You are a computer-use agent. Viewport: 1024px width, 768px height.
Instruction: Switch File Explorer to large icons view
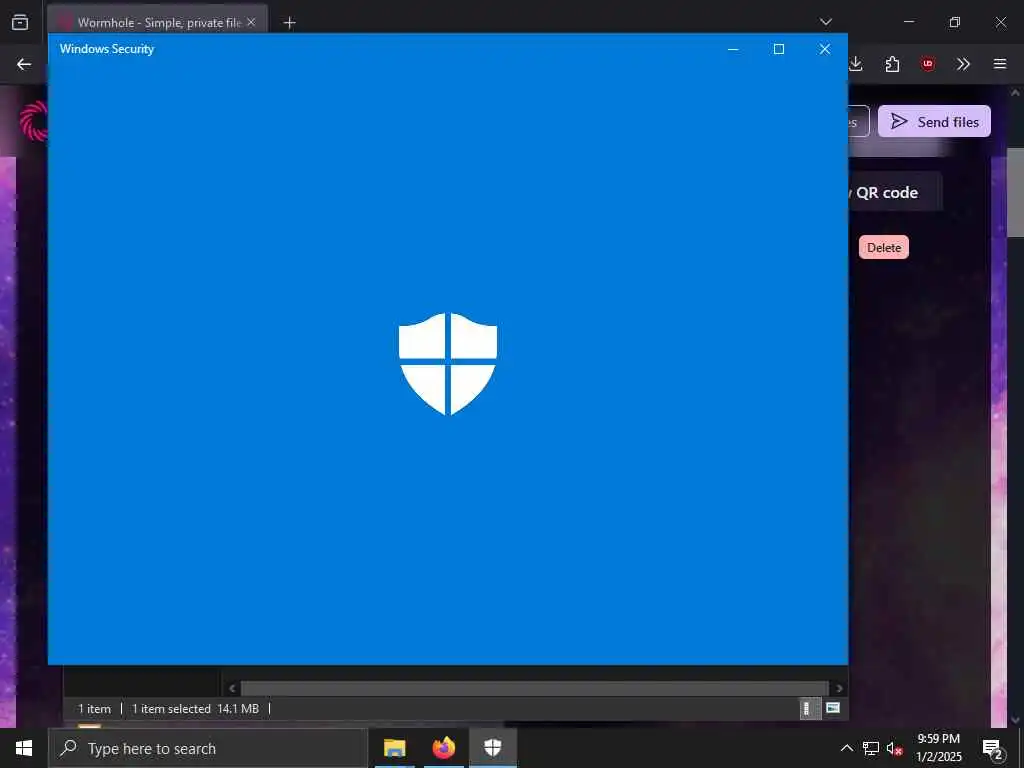click(x=833, y=708)
